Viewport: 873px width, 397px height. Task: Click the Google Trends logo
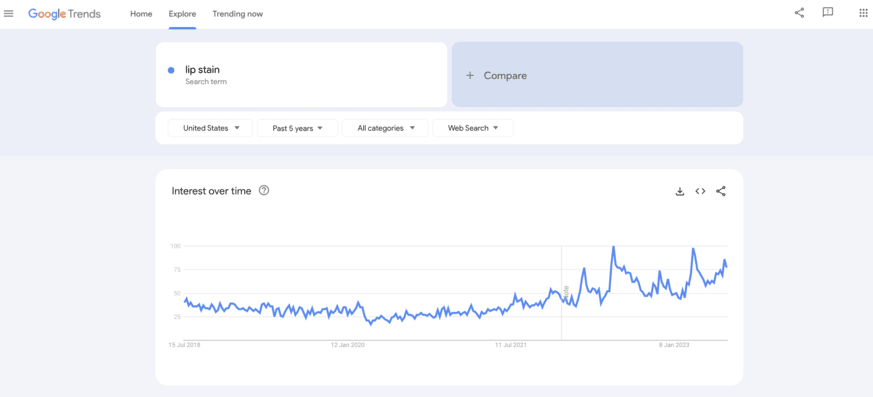point(65,14)
